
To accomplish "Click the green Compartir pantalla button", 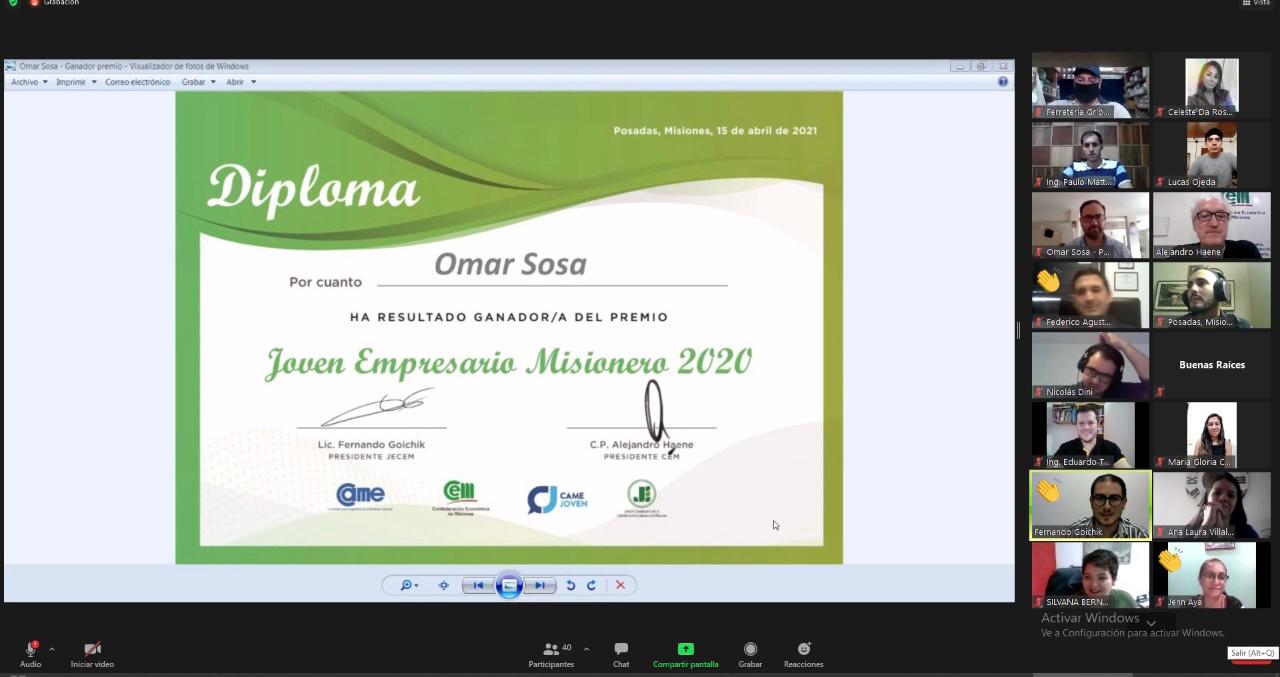I will tap(685, 654).
